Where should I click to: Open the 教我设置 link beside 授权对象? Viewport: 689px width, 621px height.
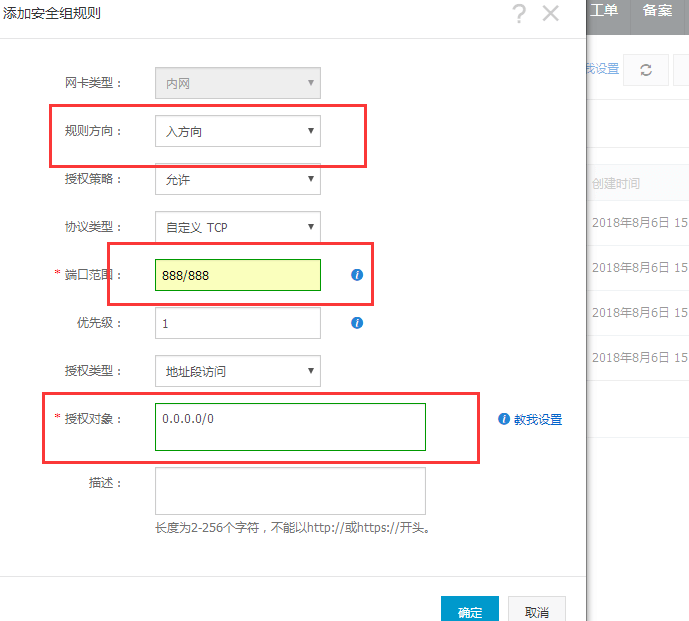(x=537, y=420)
